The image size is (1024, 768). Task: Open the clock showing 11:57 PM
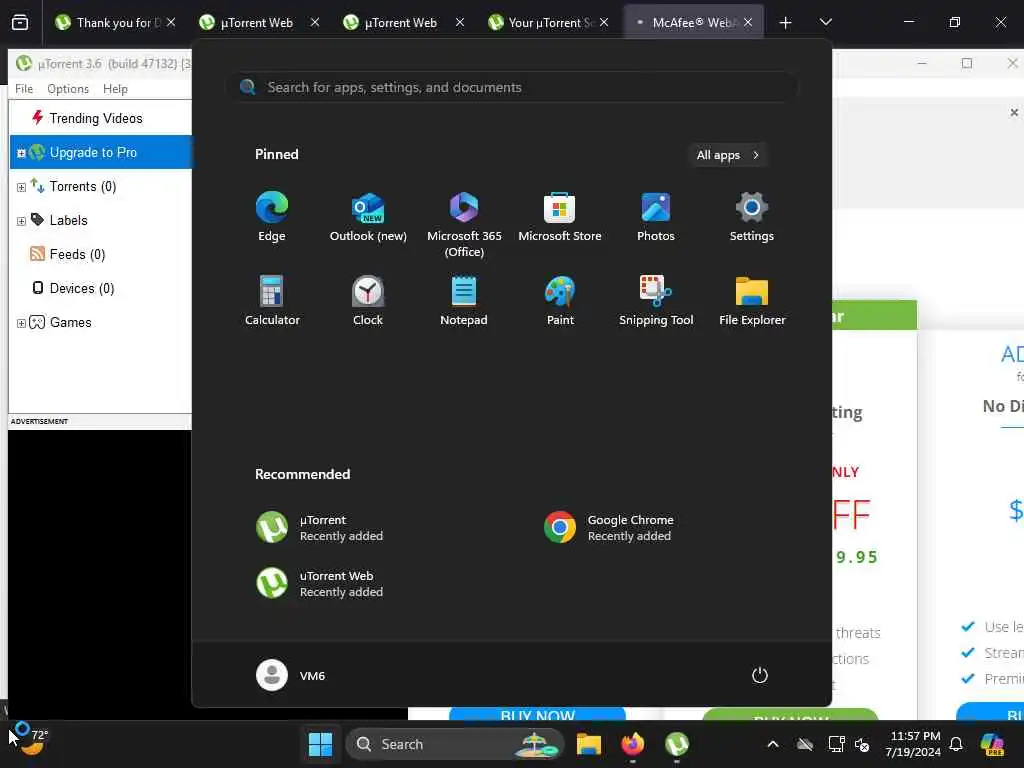[x=914, y=744]
